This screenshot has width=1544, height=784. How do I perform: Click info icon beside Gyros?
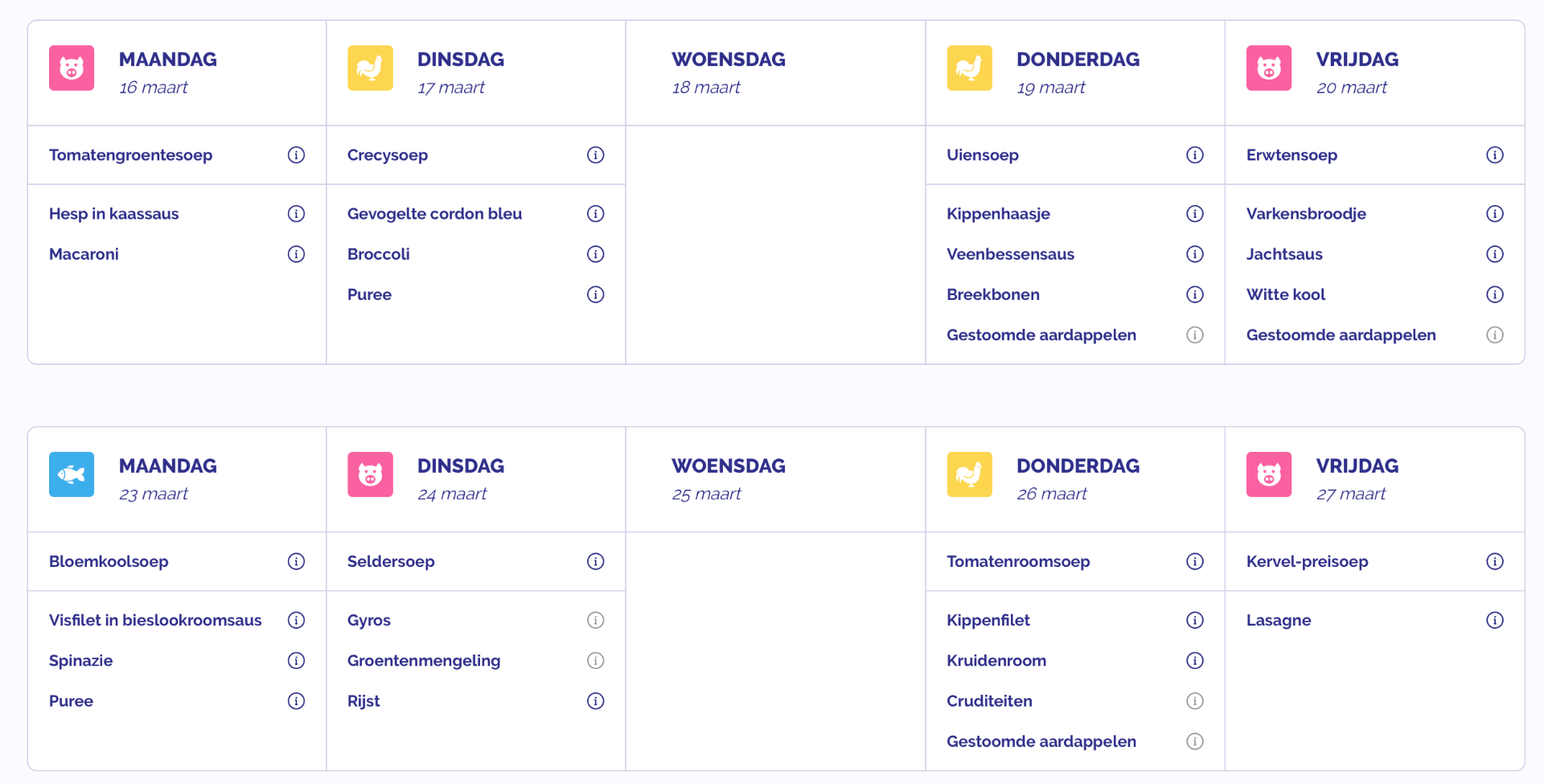pos(595,620)
